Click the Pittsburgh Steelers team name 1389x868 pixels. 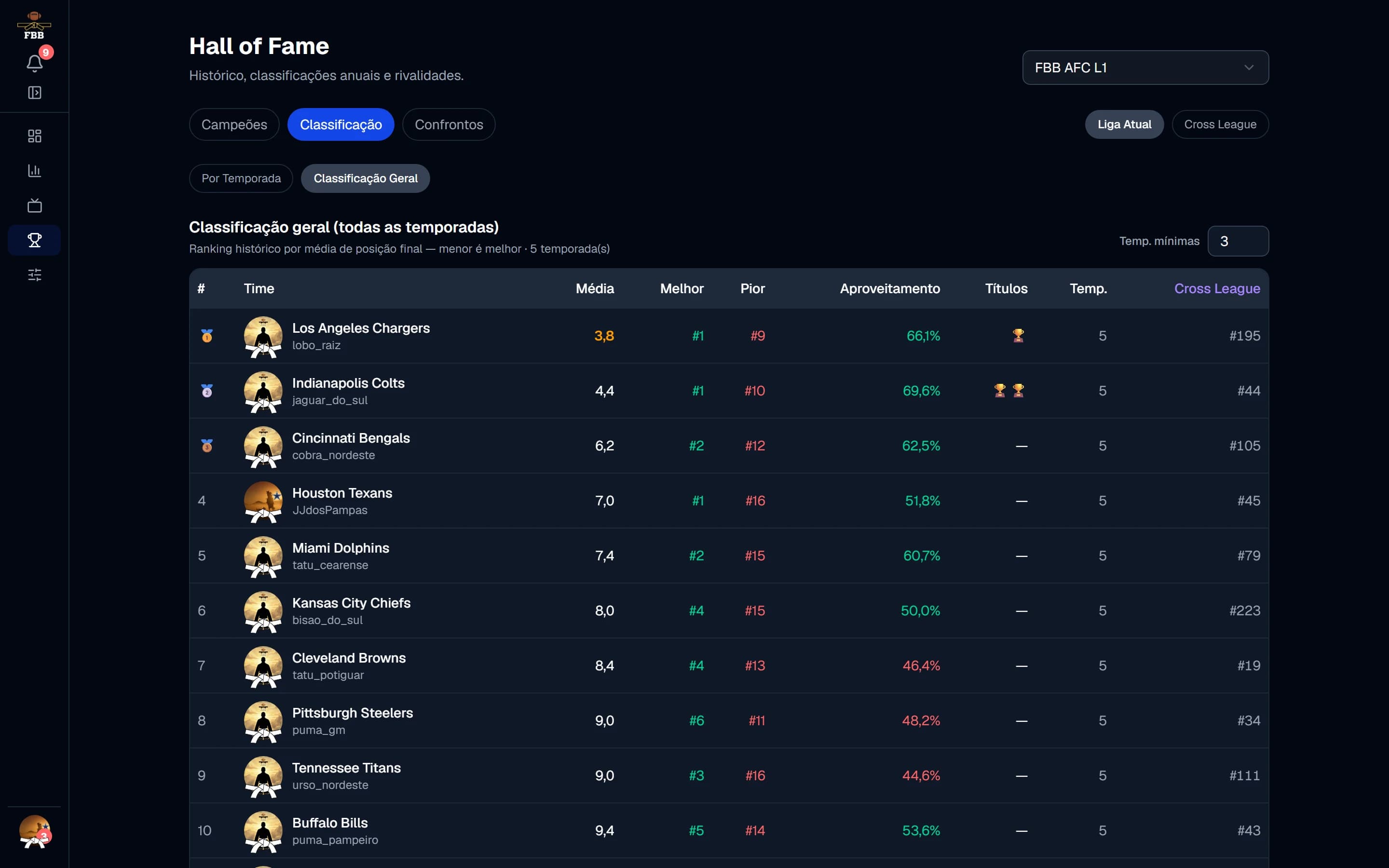[x=353, y=713]
